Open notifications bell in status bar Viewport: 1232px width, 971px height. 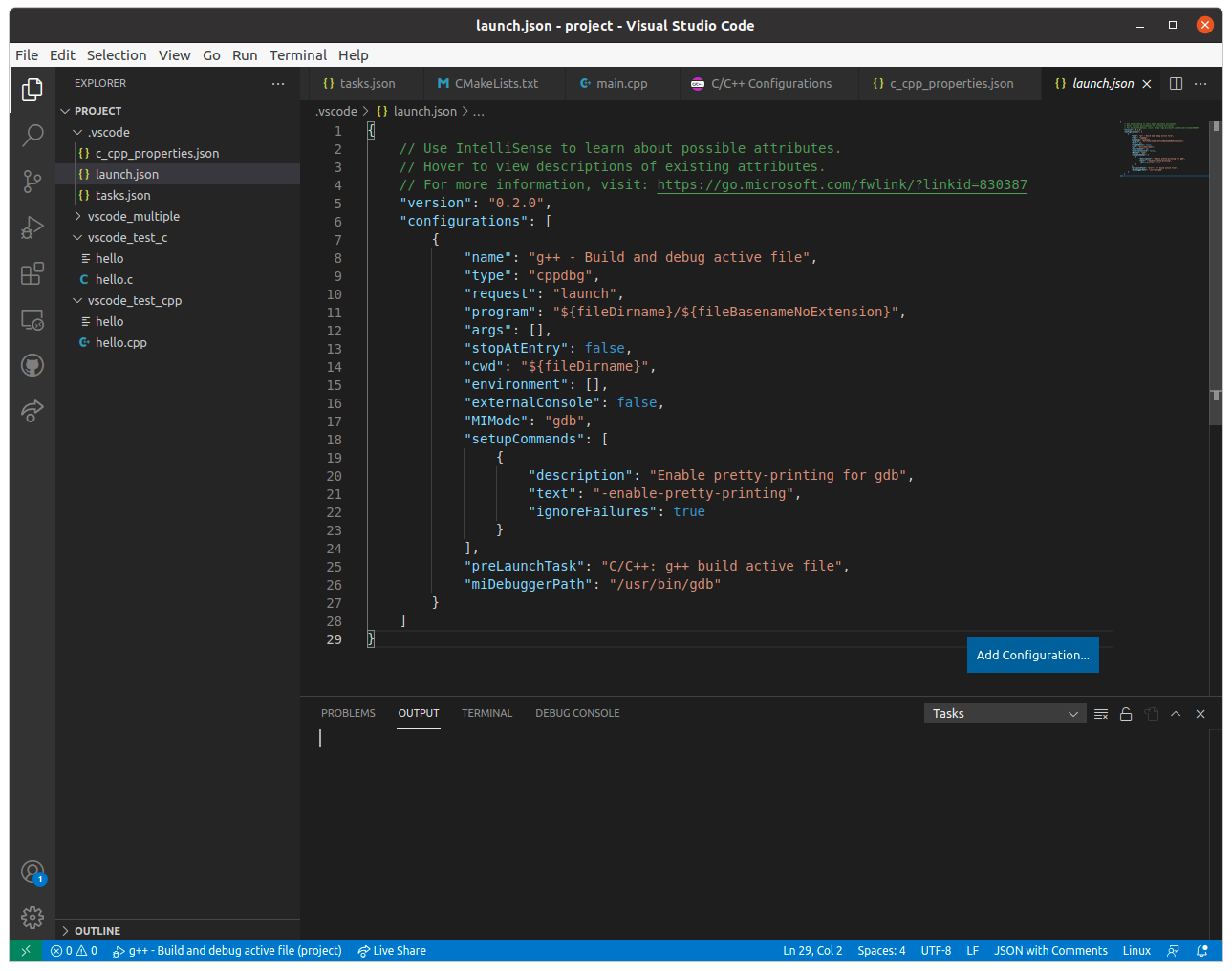tap(1202, 951)
